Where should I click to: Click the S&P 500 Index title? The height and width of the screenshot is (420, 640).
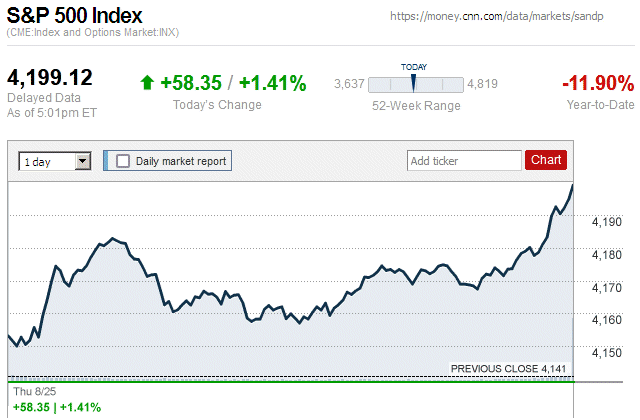coord(75,16)
